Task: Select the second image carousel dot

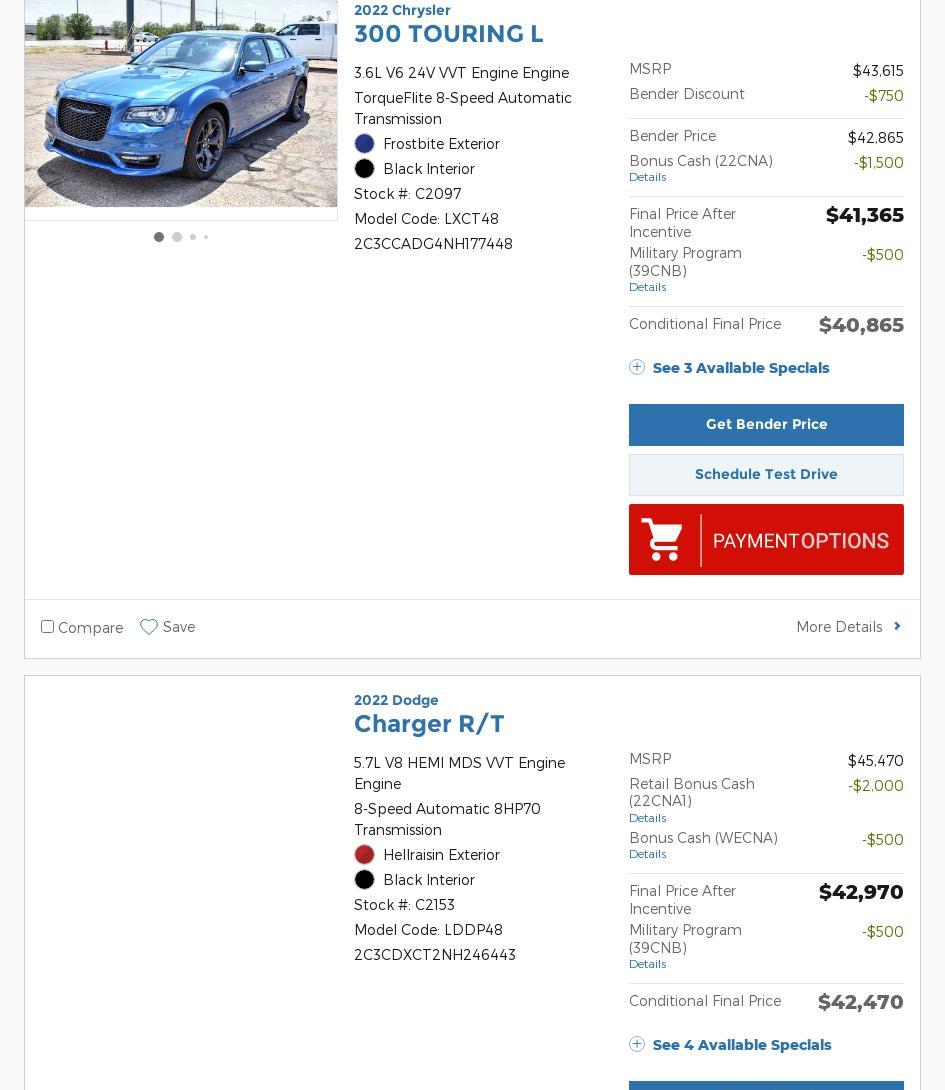Action: coord(177,237)
